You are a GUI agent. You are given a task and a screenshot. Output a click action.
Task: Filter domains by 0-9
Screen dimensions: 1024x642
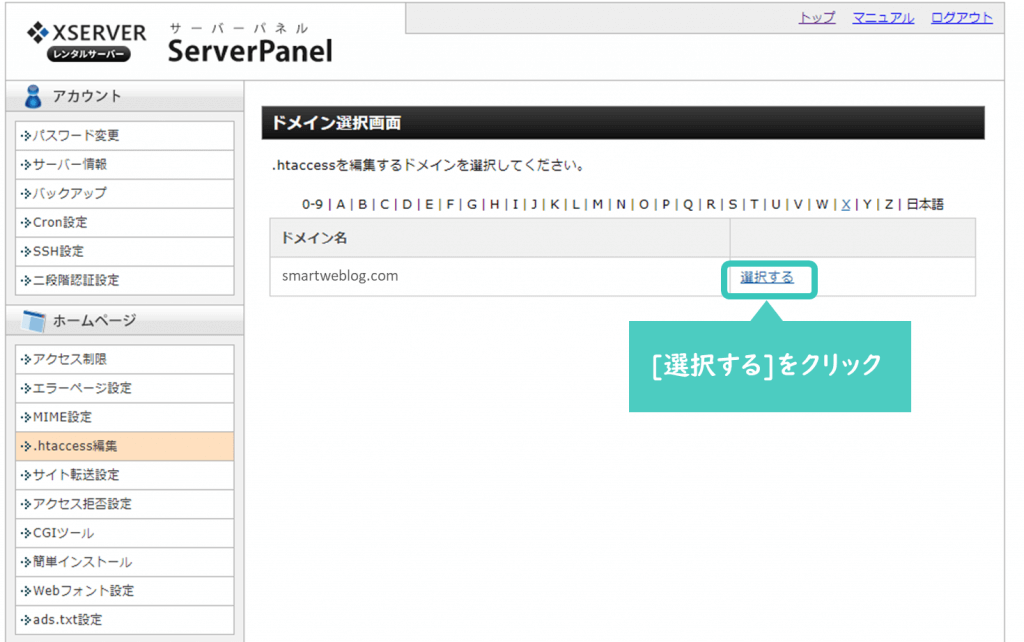(312, 204)
